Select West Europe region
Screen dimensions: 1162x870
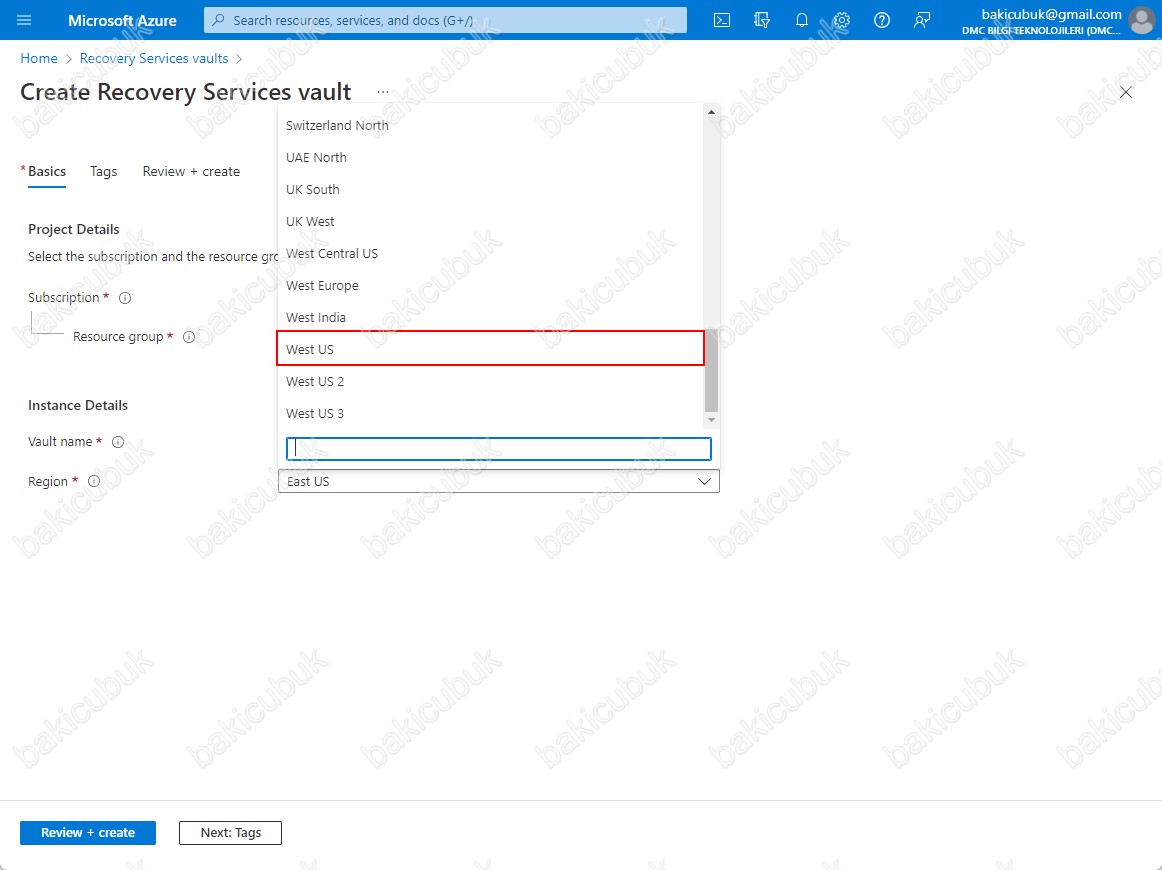pos(490,285)
